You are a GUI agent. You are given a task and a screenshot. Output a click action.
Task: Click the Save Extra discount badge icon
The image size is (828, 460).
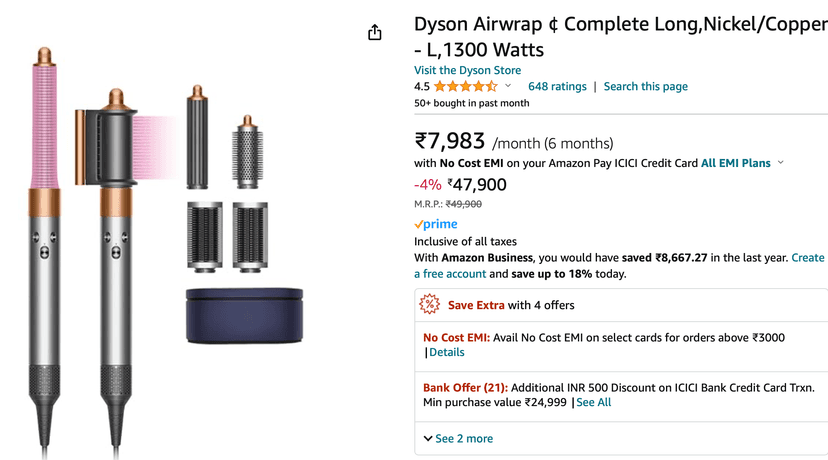coord(429,305)
